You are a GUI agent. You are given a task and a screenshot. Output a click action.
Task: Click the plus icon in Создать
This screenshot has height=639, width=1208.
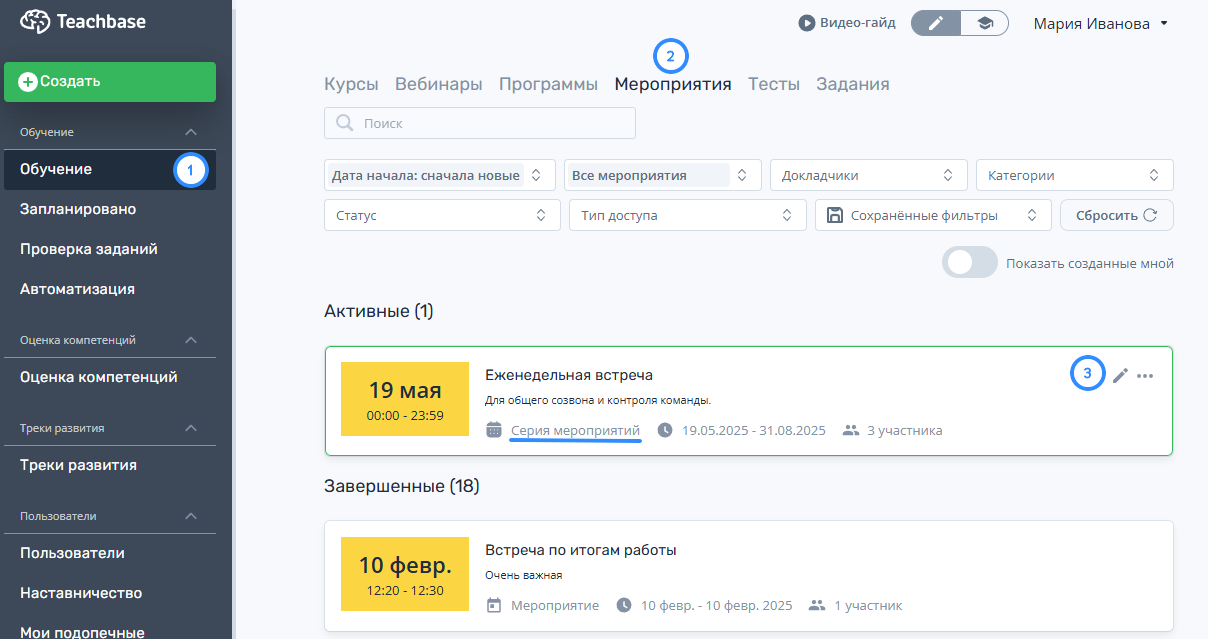click(x=28, y=82)
